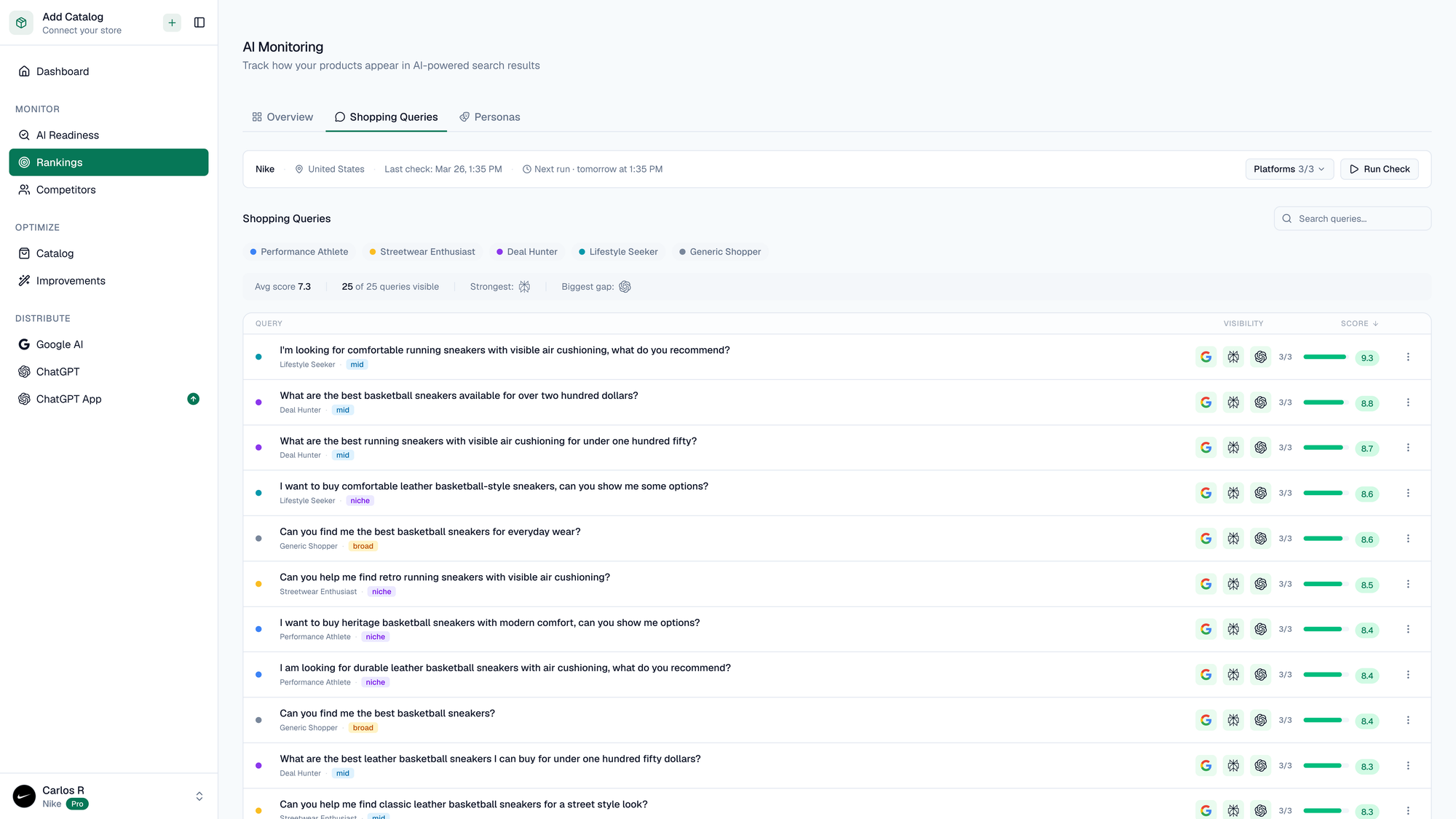This screenshot has height=819, width=1456.
Task: Click Google icon in the leather basketball-style sneakers row
Action: tap(1206, 493)
